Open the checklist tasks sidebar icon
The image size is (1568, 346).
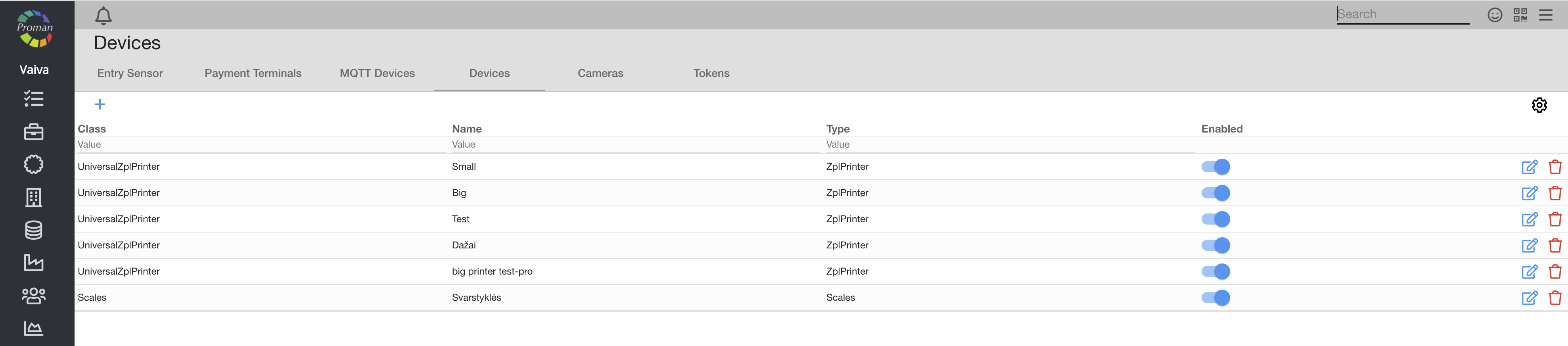tap(33, 99)
